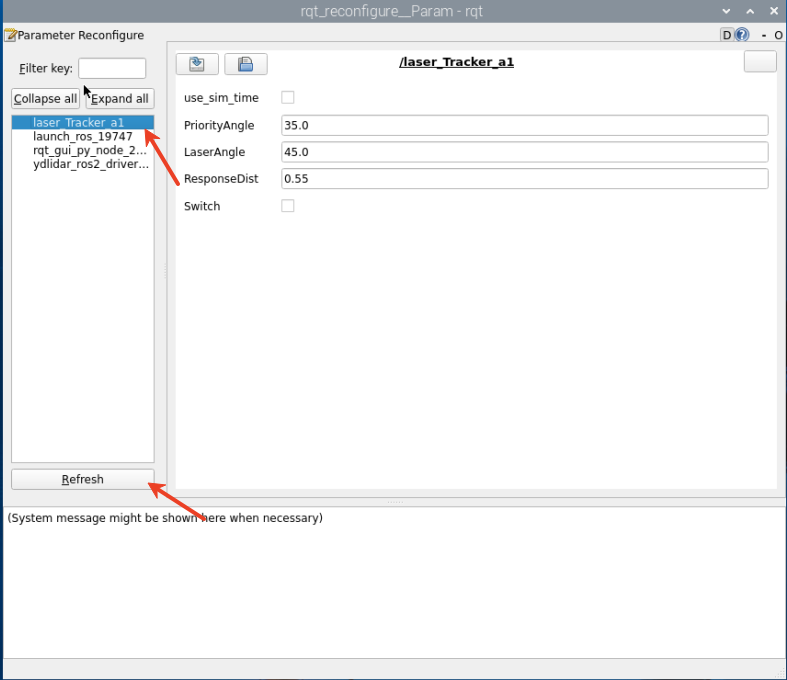Click the LaserAngle label

(214, 152)
